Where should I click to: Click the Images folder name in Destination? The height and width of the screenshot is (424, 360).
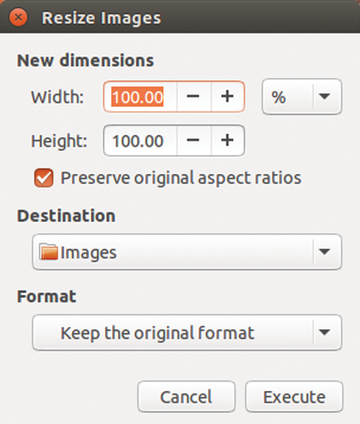[89, 253]
